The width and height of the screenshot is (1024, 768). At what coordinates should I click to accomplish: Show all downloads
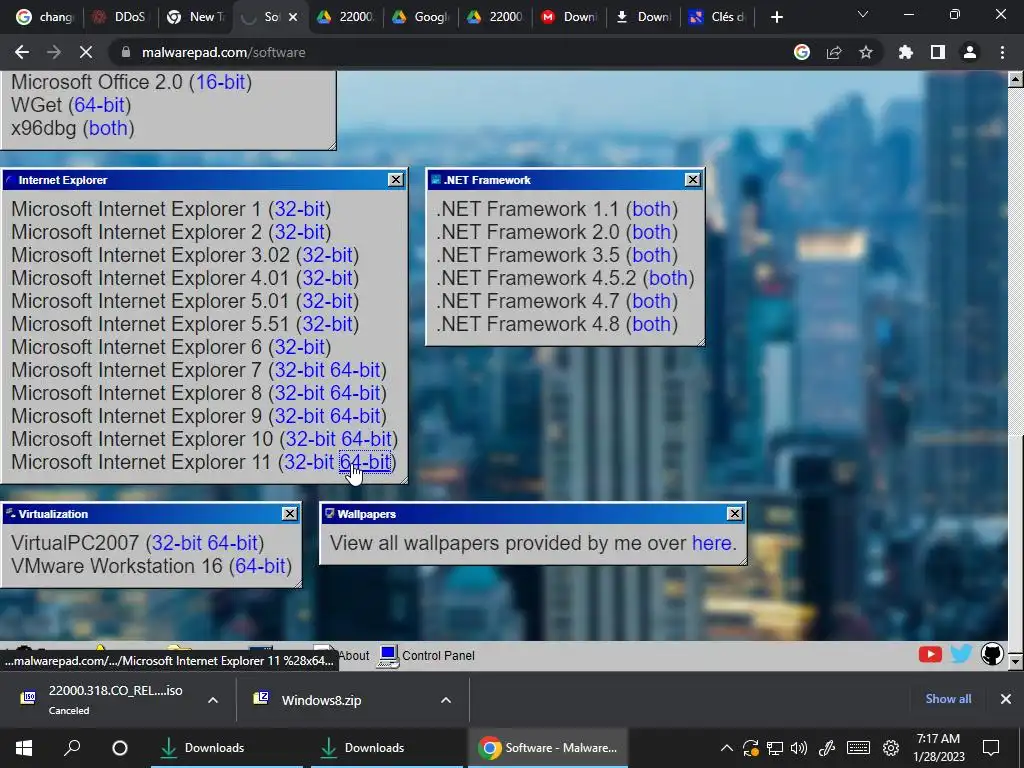[948, 699]
